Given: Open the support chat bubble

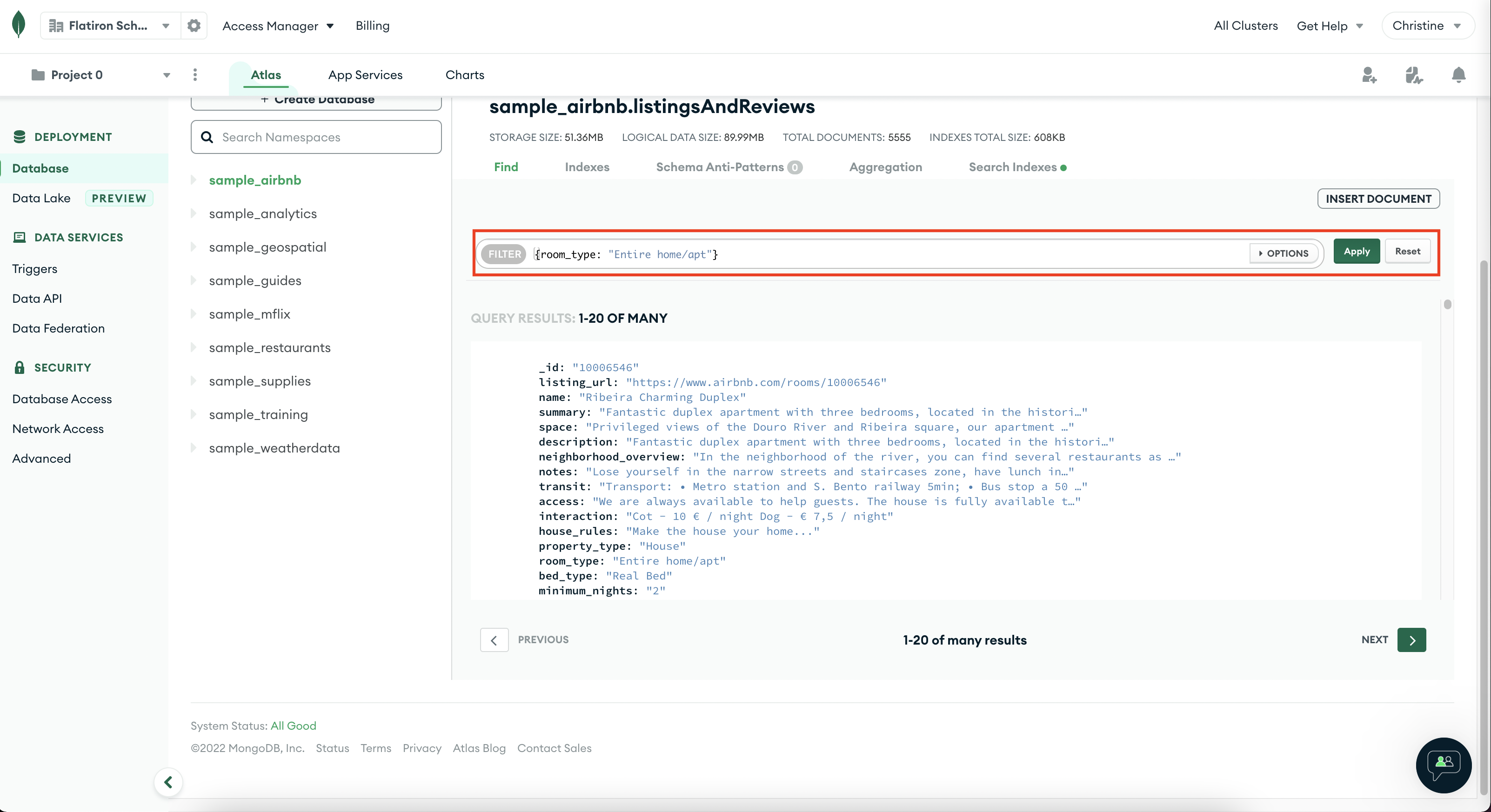Looking at the screenshot, I should tap(1444, 765).
